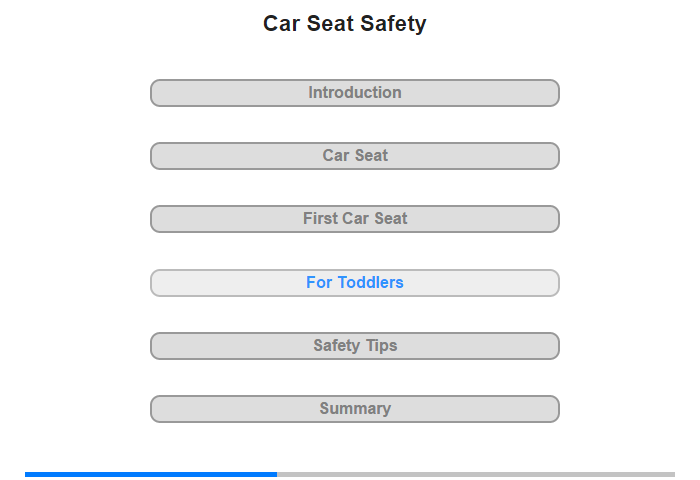Choose the Introduction menu entry
700x480 pixels.
tap(355, 93)
